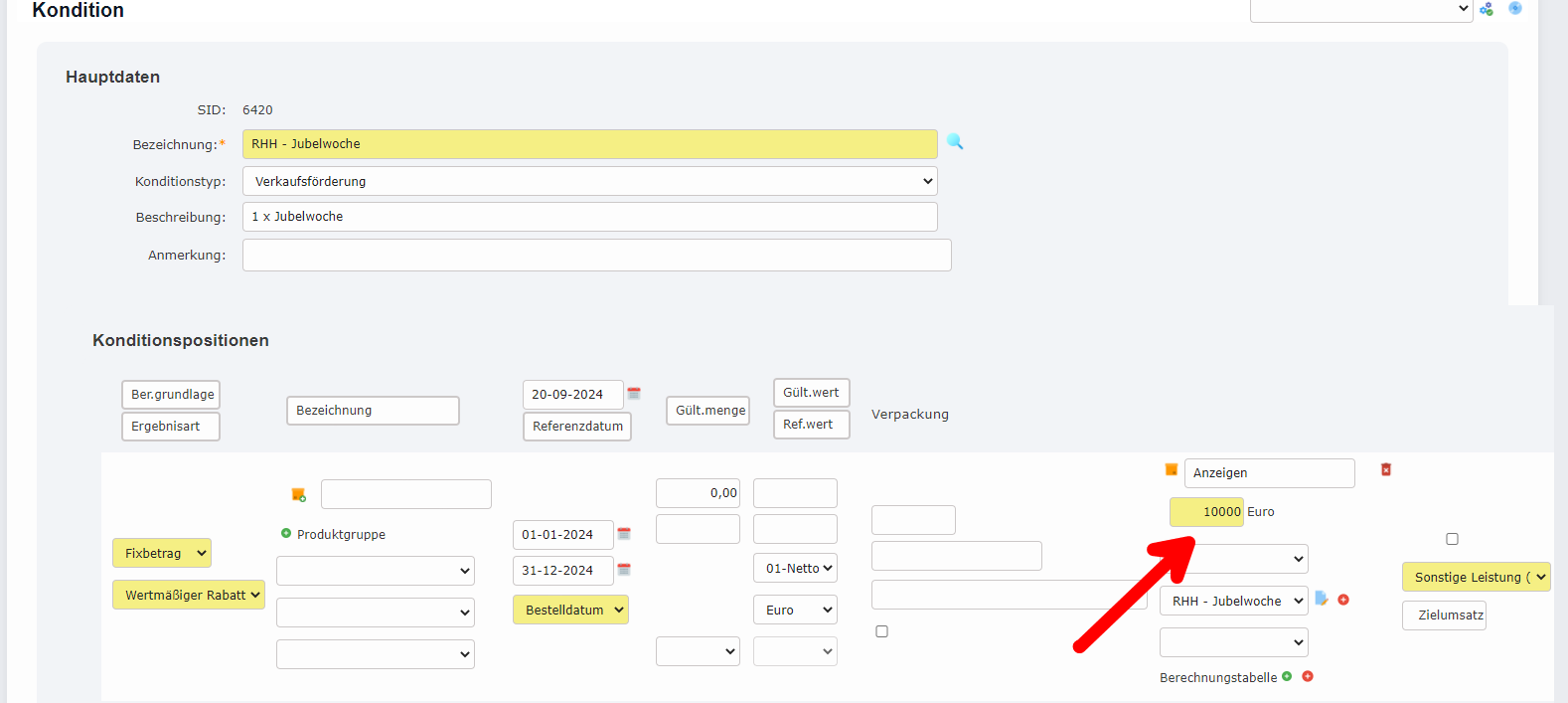Screen dimensions: 1568x703
Task: Toggle the checkbox below the Verpackung fields
Action: pos(881,631)
